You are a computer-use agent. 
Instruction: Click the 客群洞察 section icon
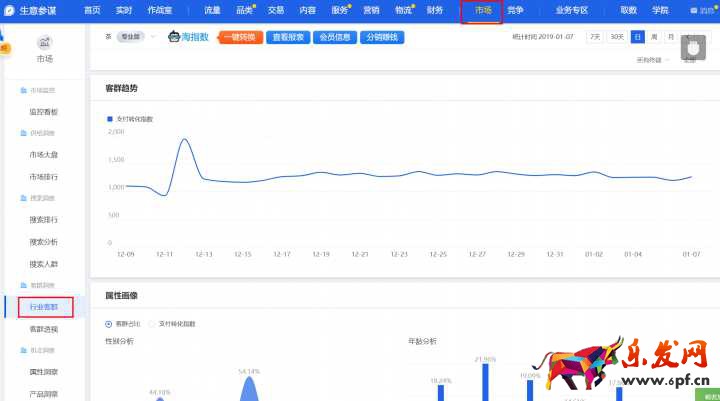23,285
